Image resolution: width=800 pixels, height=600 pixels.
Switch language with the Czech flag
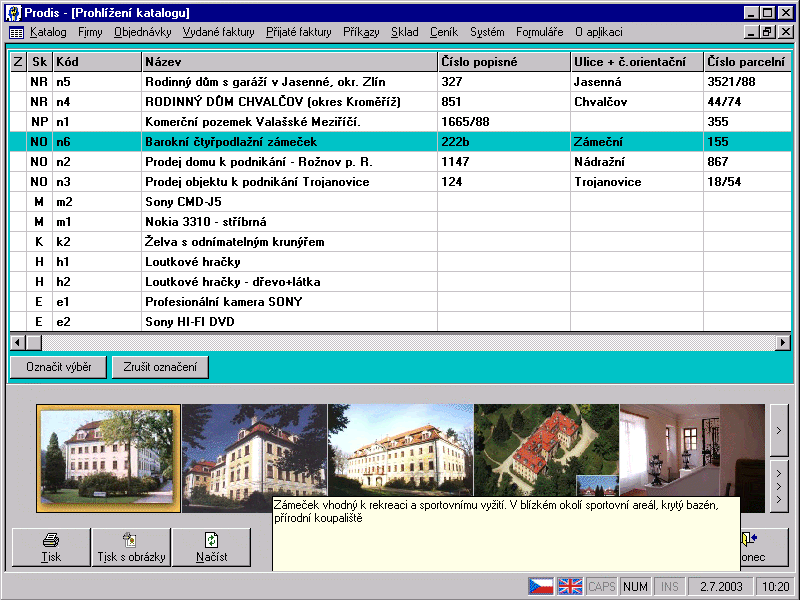click(541, 586)
